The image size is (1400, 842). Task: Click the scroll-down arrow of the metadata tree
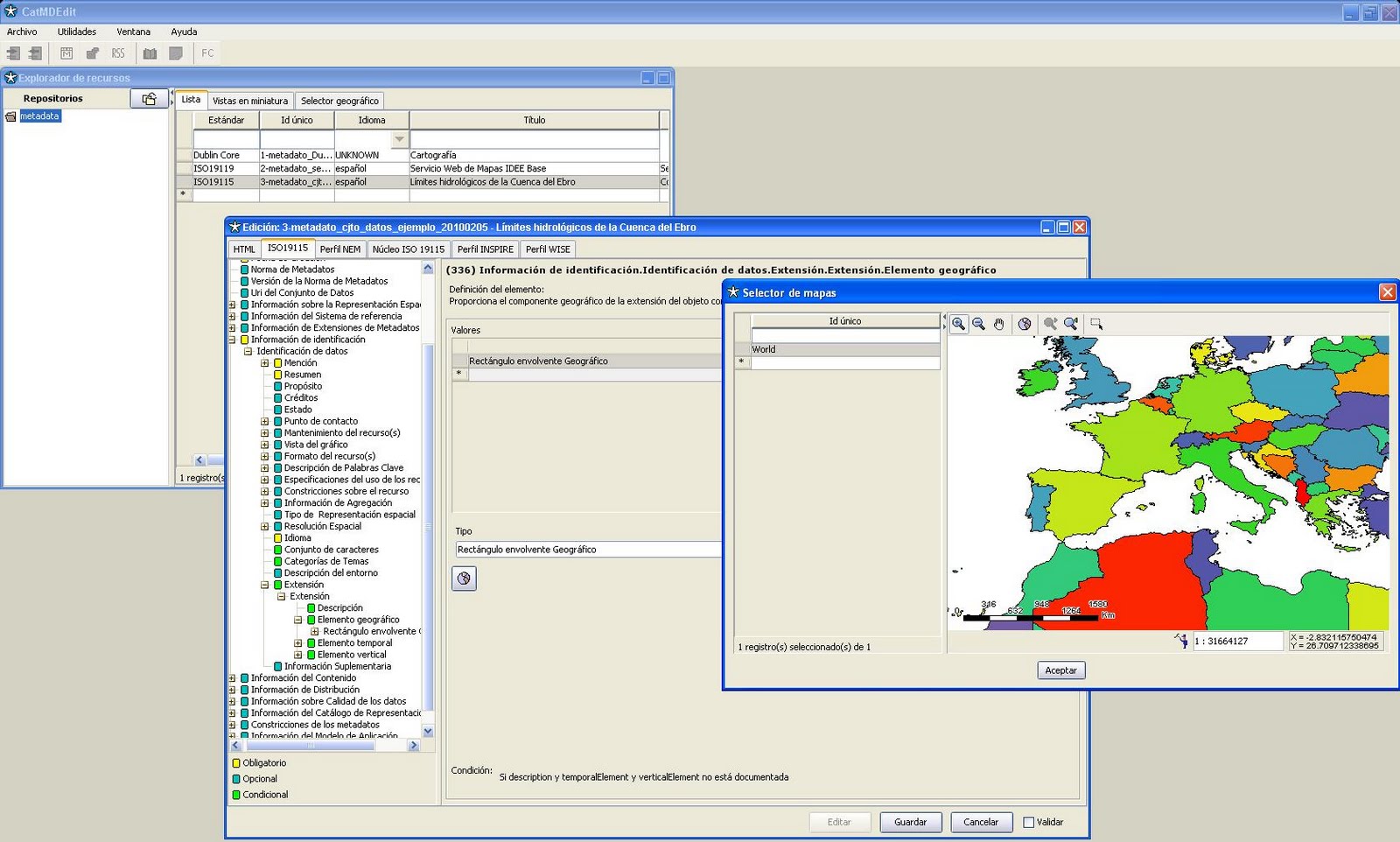pyautogui.click(x=428, y=732)
